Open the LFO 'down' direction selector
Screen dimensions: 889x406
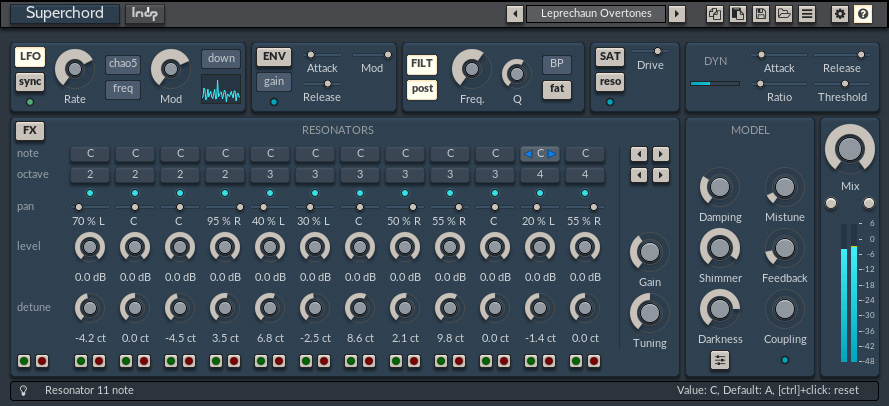(x=221, y=58)
